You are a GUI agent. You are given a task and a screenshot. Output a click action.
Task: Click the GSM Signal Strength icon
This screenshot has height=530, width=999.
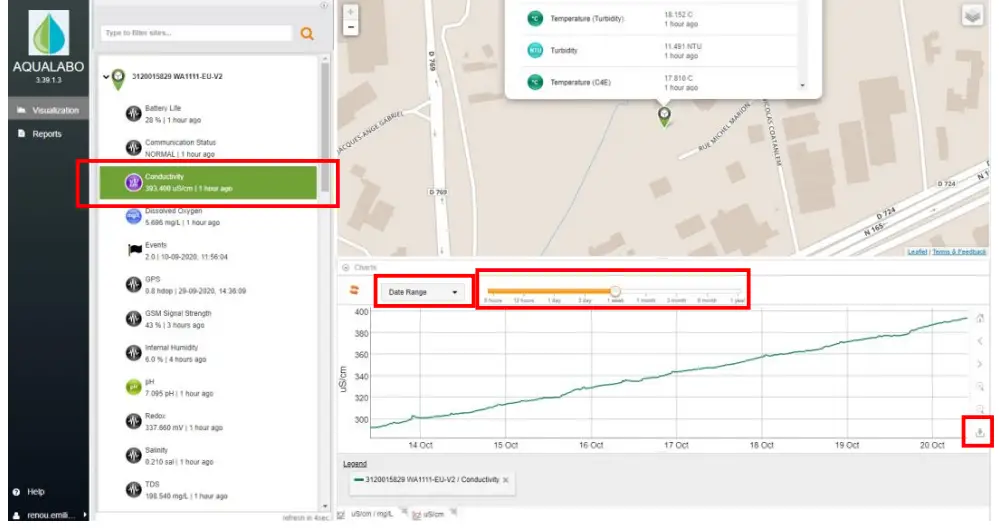point(133,319)
